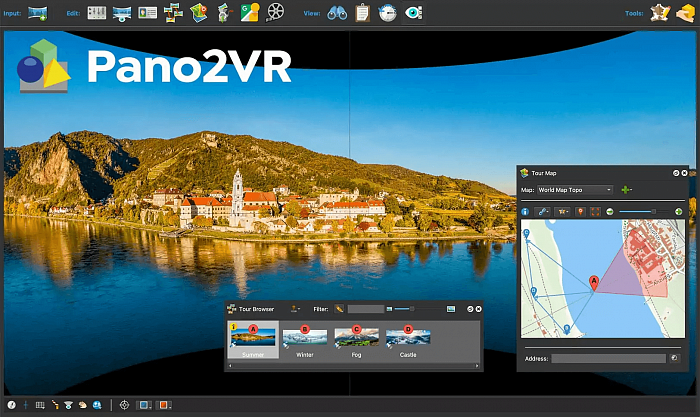This screenshot has height=417, width=700.
Task: Toggle the info button in Tour Map
Action: pos(526,211)
